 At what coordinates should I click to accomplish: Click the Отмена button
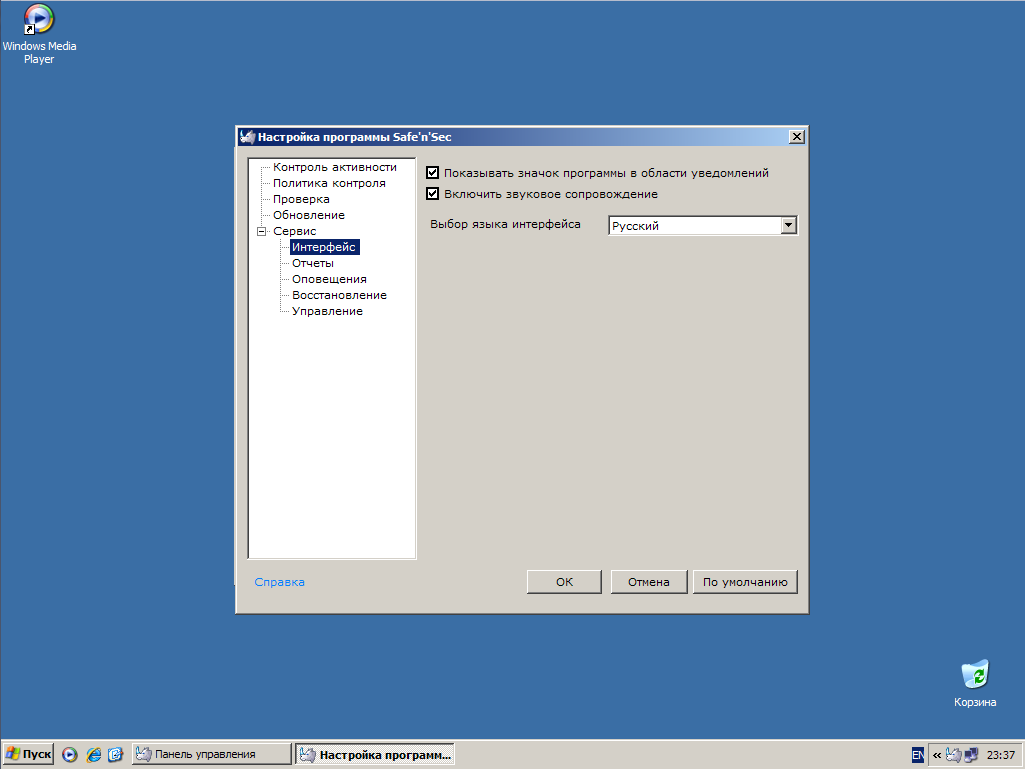(648, 582)
